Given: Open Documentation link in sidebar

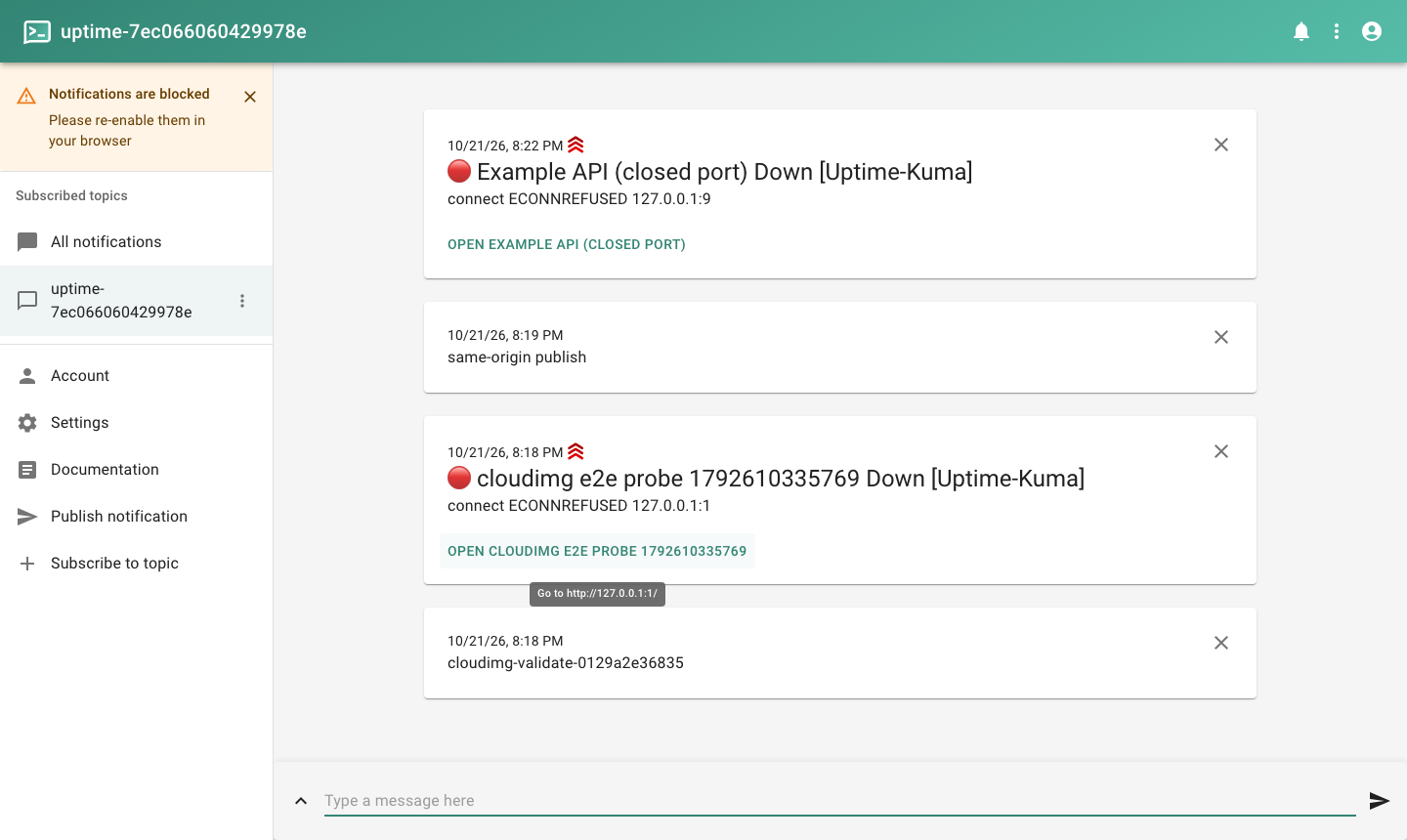Looking at the screenshot, I should coord(137,470).
